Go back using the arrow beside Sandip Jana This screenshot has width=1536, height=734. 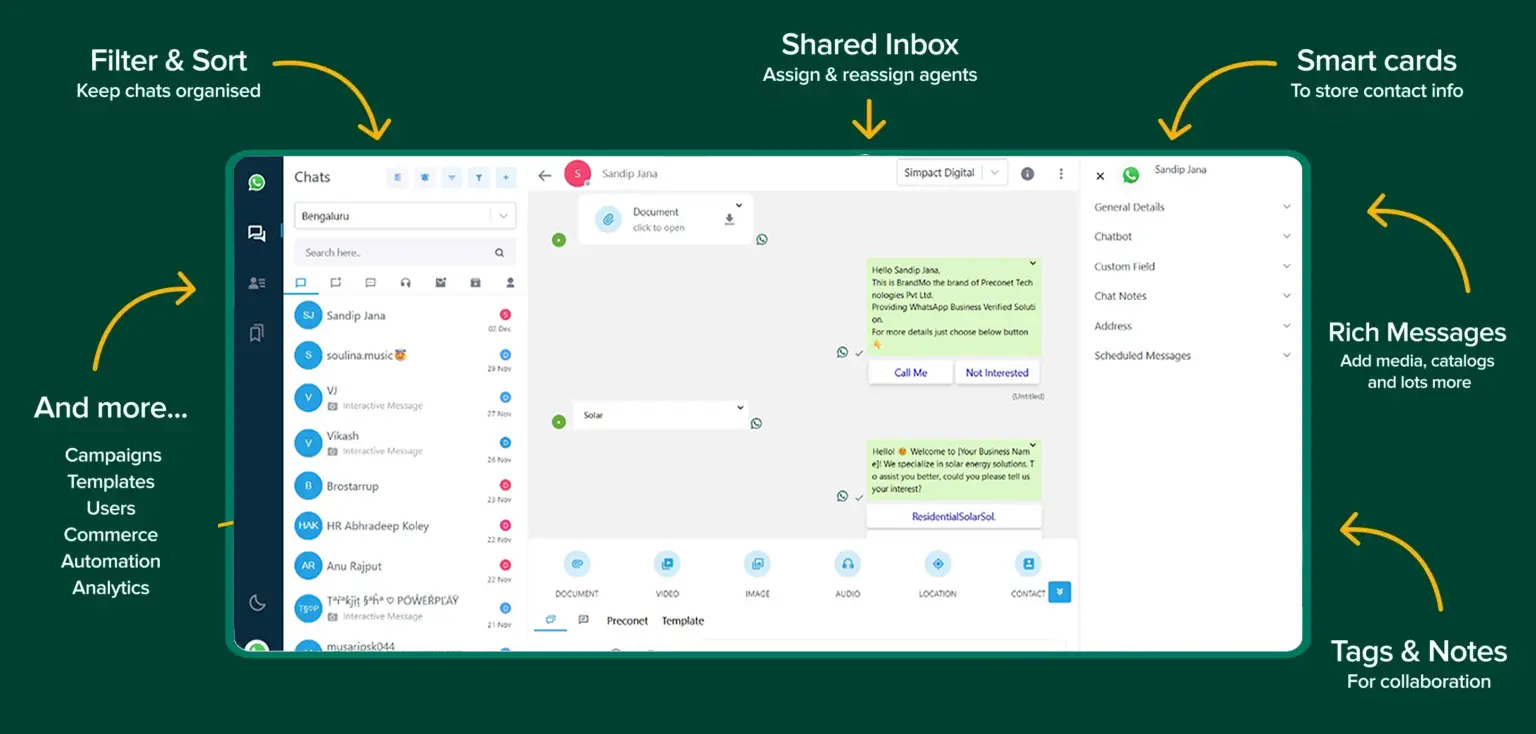544,175
